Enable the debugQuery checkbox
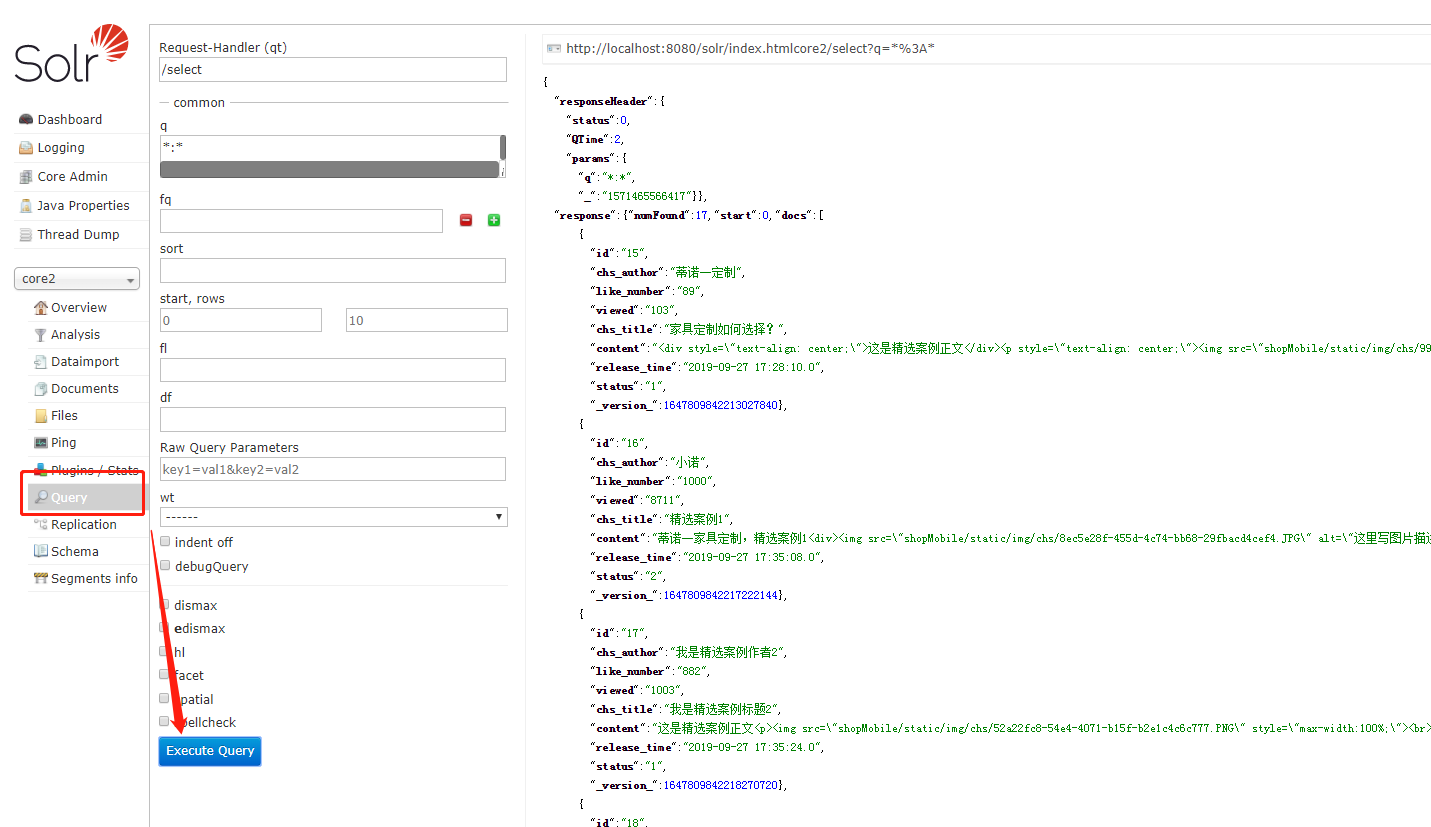 coord(165,565)
